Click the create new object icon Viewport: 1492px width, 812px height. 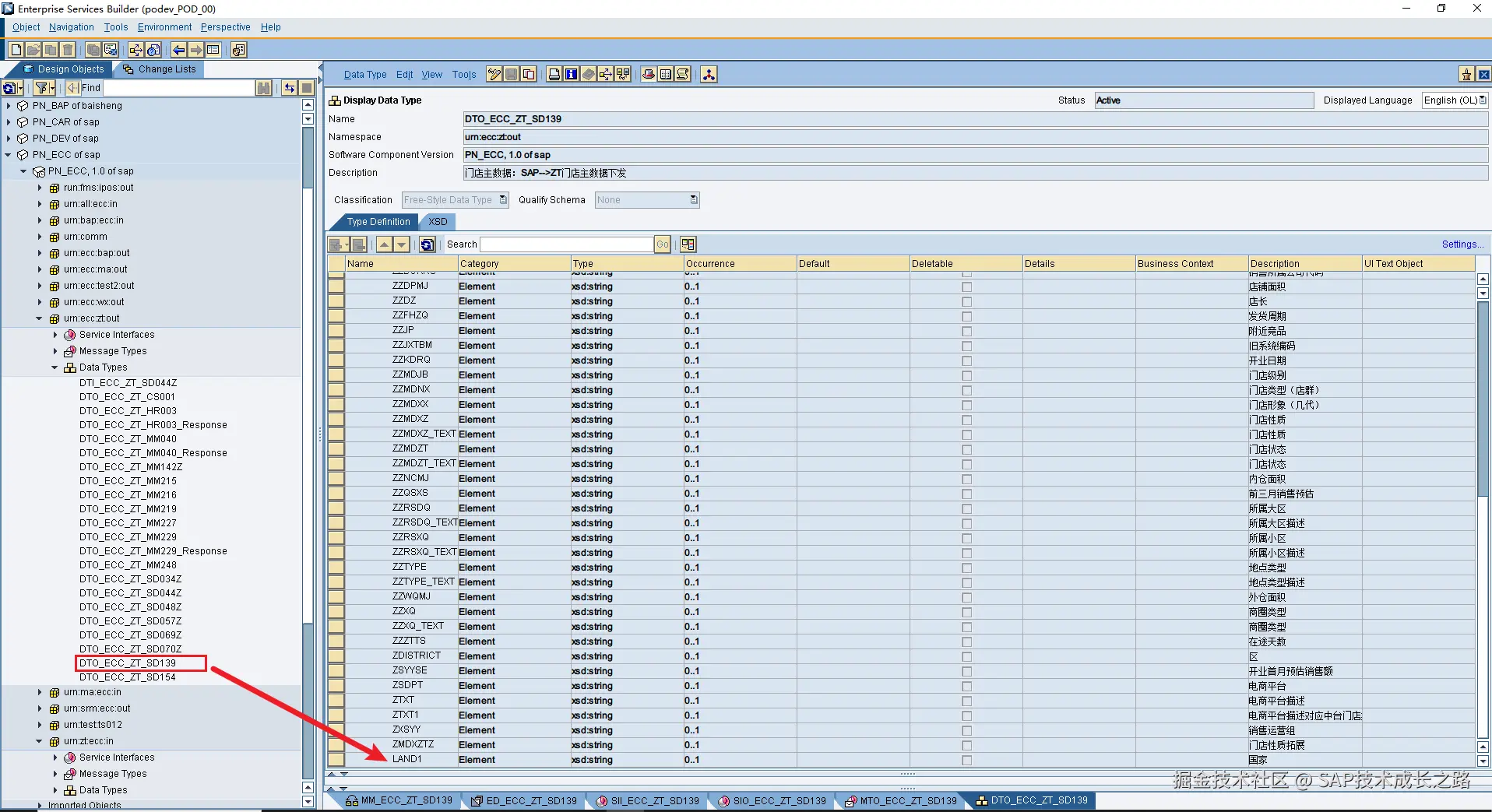(16, 50)
